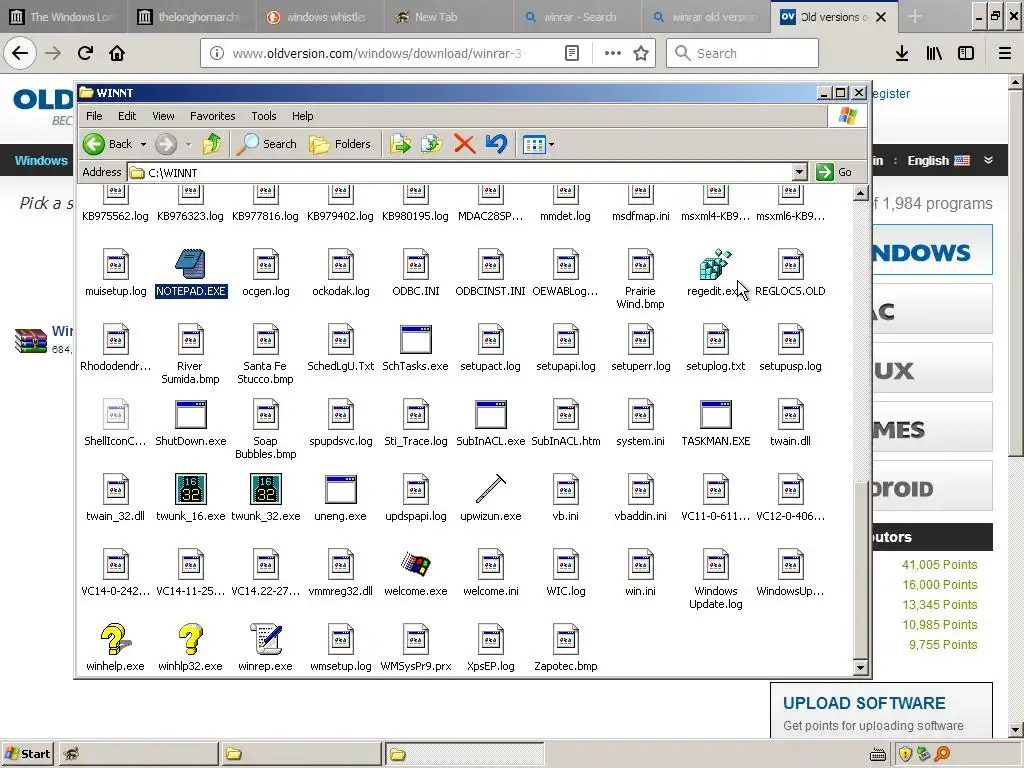Select the ShutDown.exe icon
1024x768 pixels.
pyautogui.click(x=191, y=414)
